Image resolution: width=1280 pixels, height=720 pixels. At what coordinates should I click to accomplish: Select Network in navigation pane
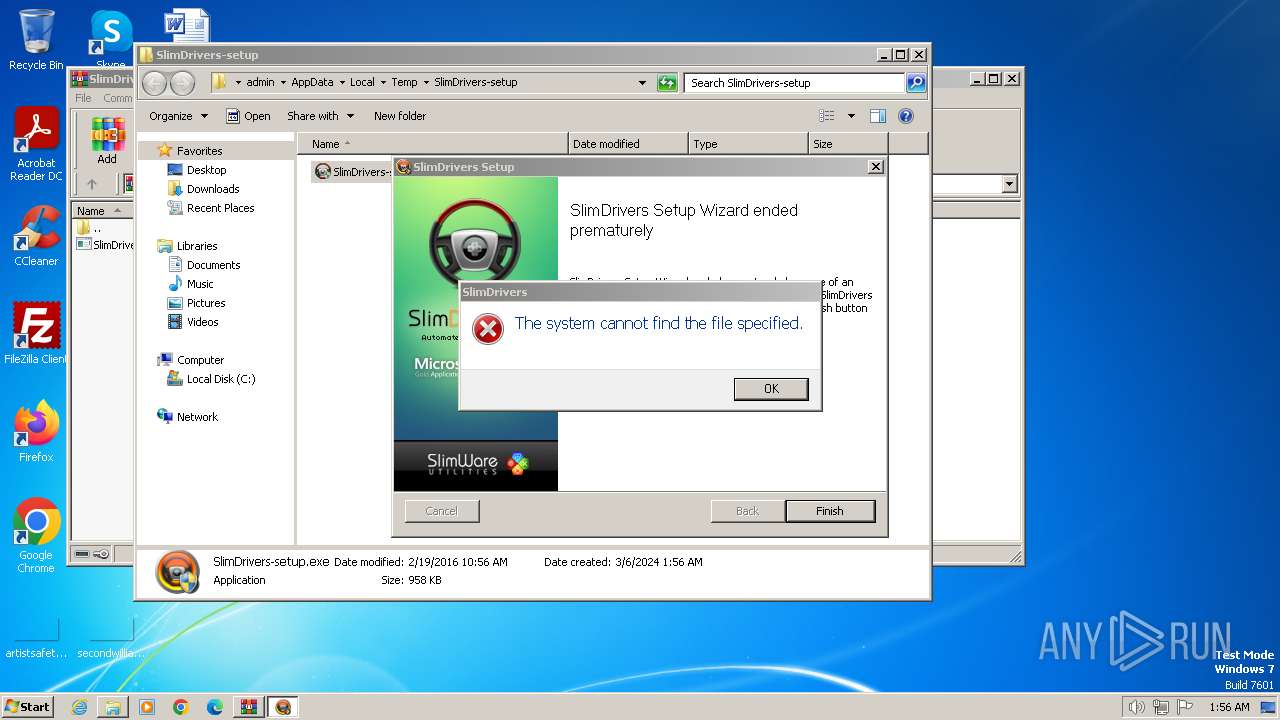pyautogui.click(x=197, y=417)
